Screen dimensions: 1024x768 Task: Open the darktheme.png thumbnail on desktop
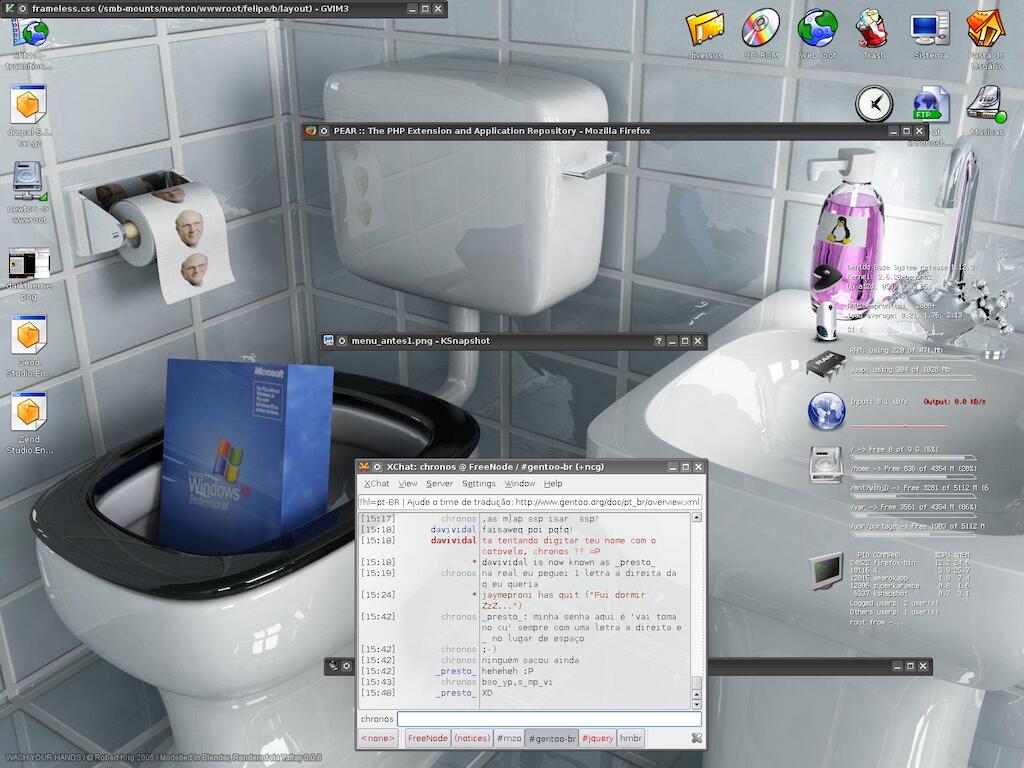coord(29,265)
